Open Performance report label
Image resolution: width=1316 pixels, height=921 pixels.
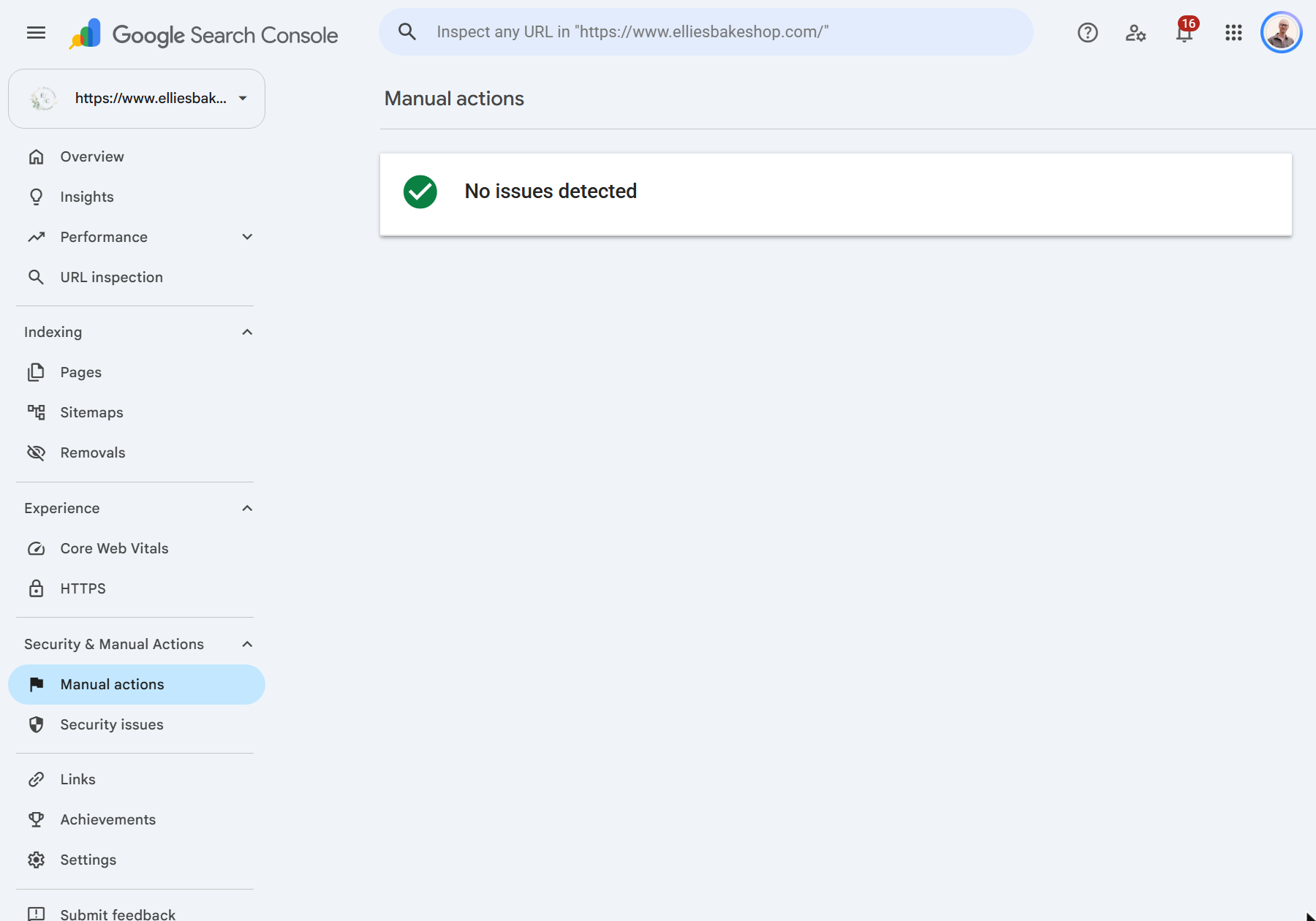pos(104,237)
